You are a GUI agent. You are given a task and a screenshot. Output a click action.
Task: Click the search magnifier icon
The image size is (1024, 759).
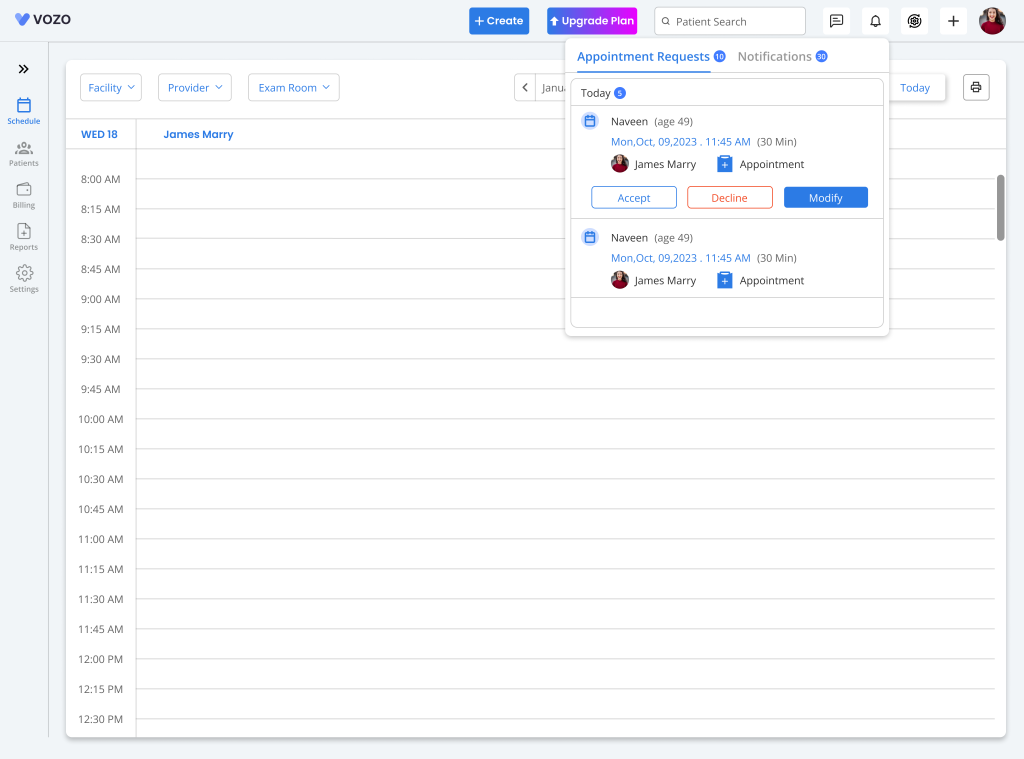tap(665, 22)
